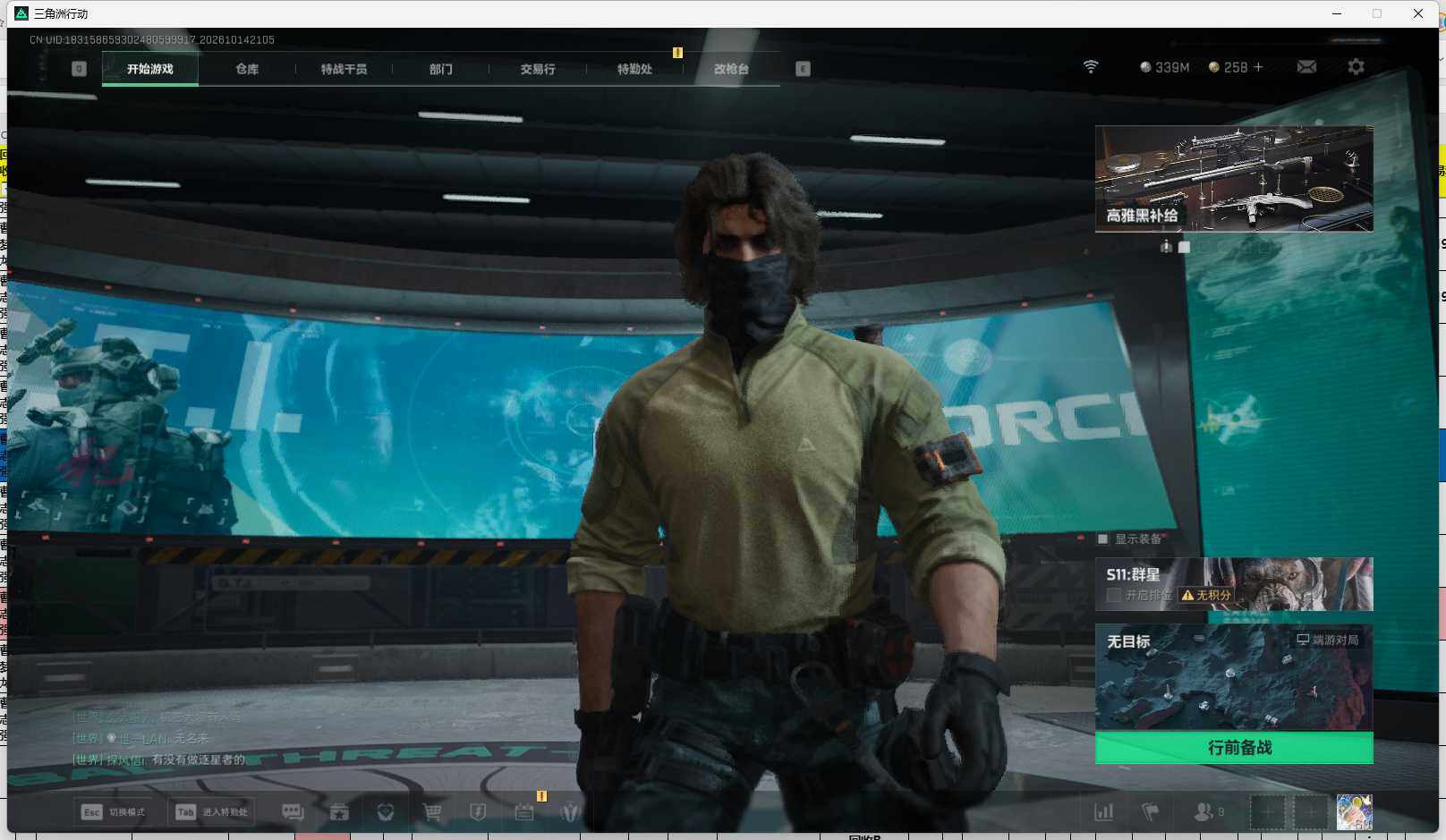Switch to the 改枪台 tab

point(731,69)
